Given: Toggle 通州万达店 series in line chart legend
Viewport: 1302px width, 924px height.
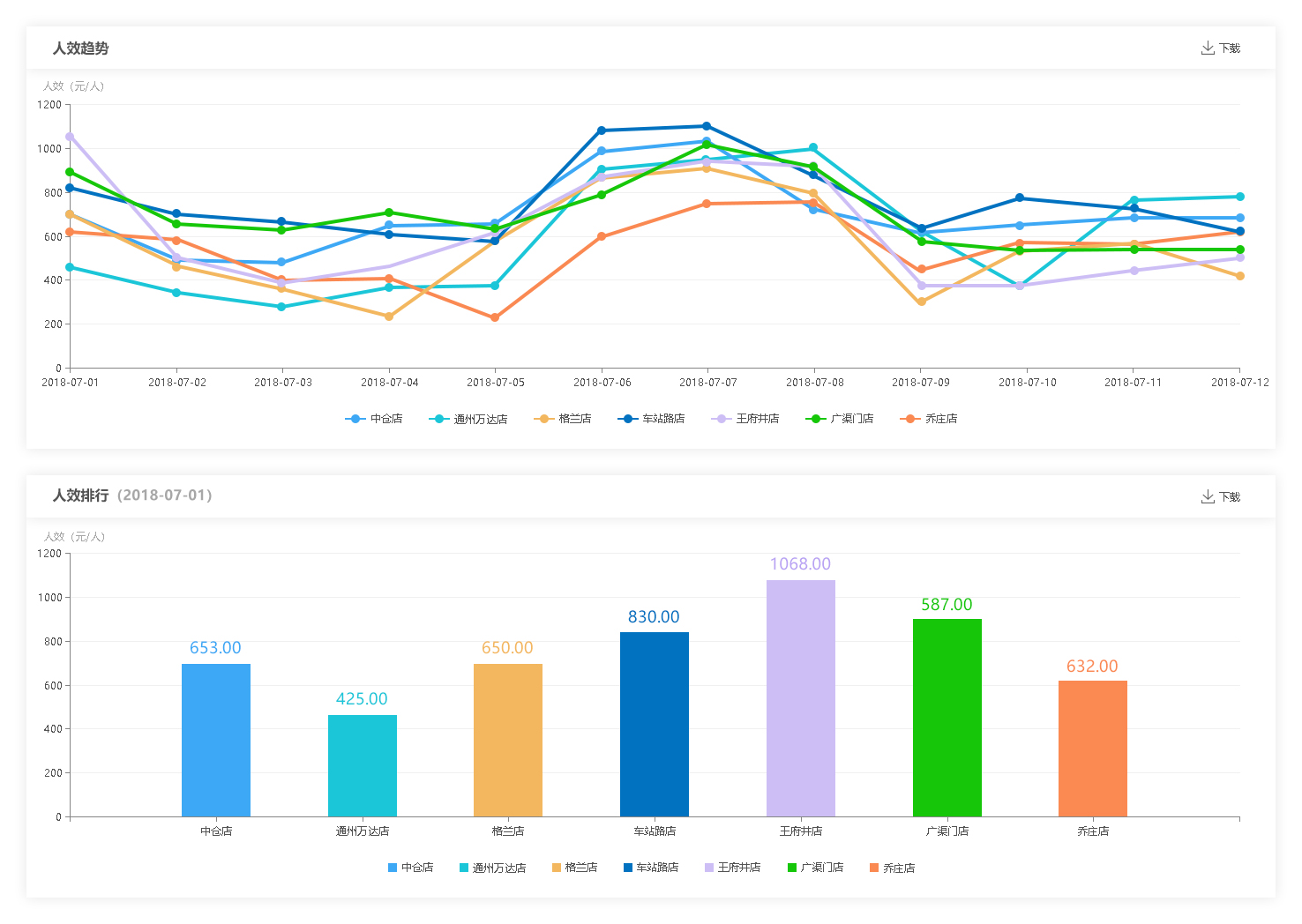Looking at the screenshot, I should pyautogui.click(x=468, y=419).
